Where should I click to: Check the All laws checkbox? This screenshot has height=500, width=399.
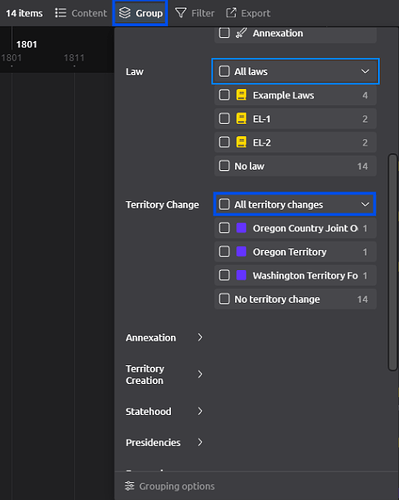click(x=224, y=71)
